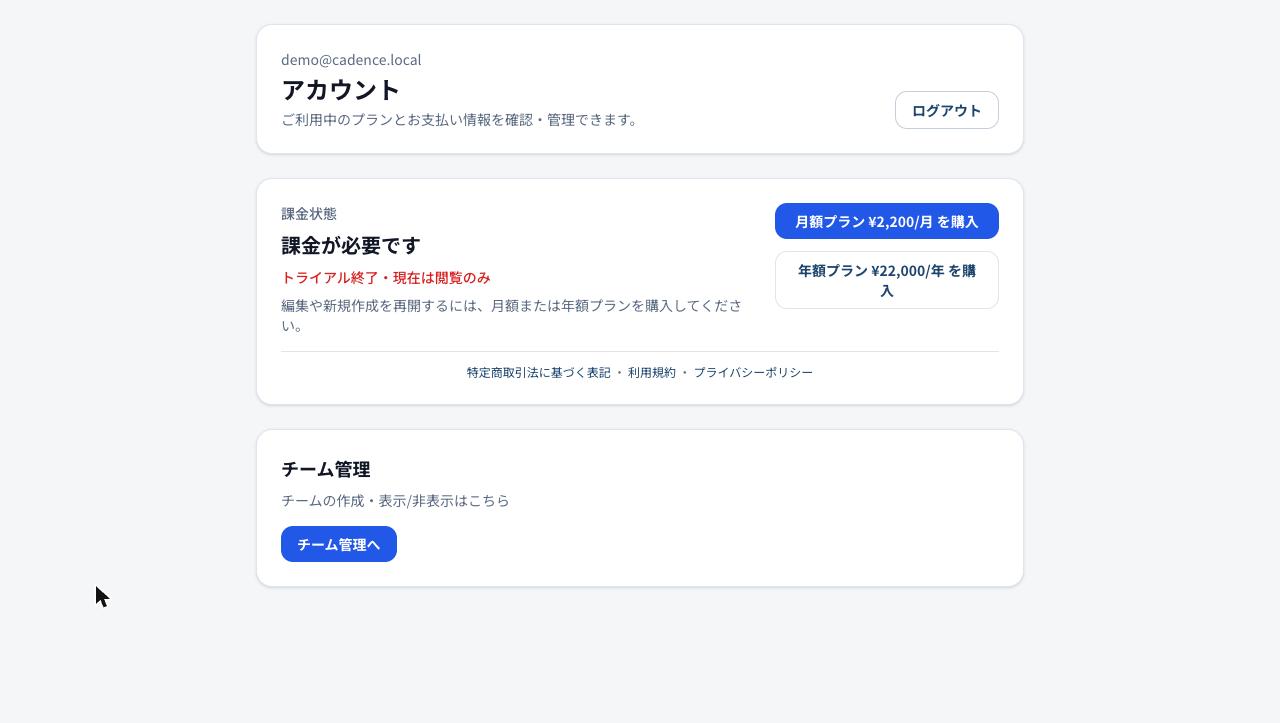Click the demo@cadence.local email text
Screen dimensions: 1280x723
[x=351, y=60]
